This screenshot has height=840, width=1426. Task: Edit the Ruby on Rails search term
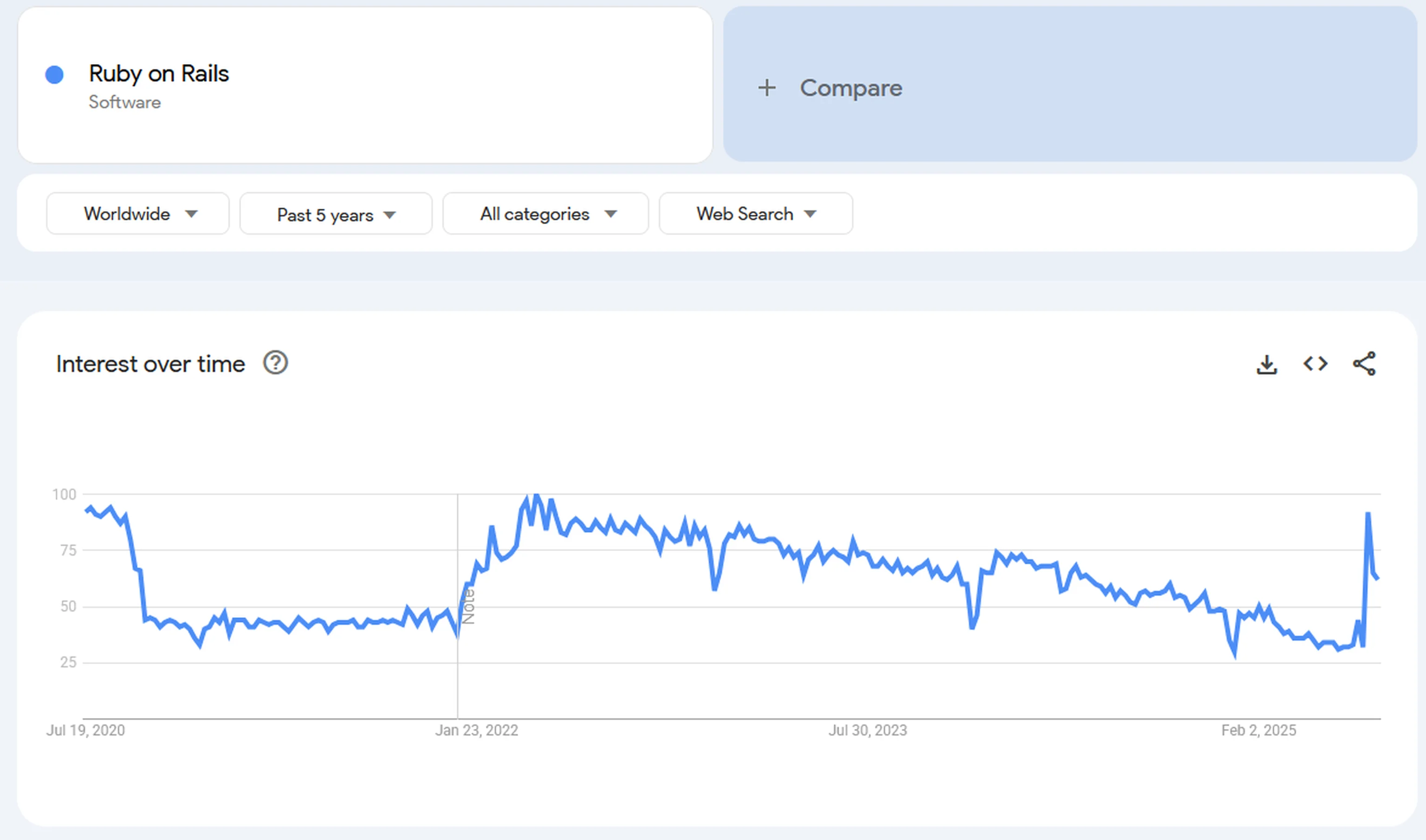(158, 74)
